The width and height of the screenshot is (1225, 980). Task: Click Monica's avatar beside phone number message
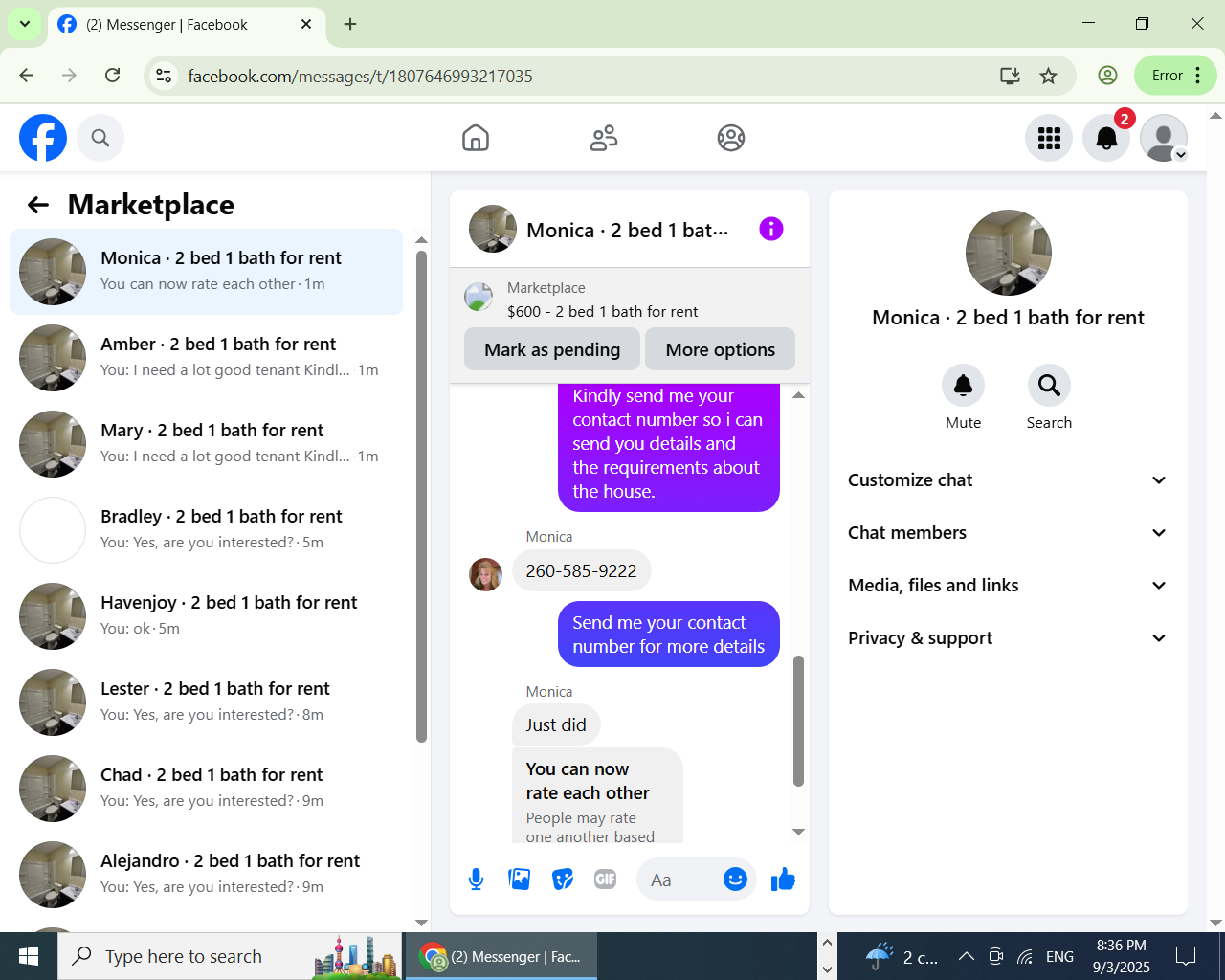(485, 575)
